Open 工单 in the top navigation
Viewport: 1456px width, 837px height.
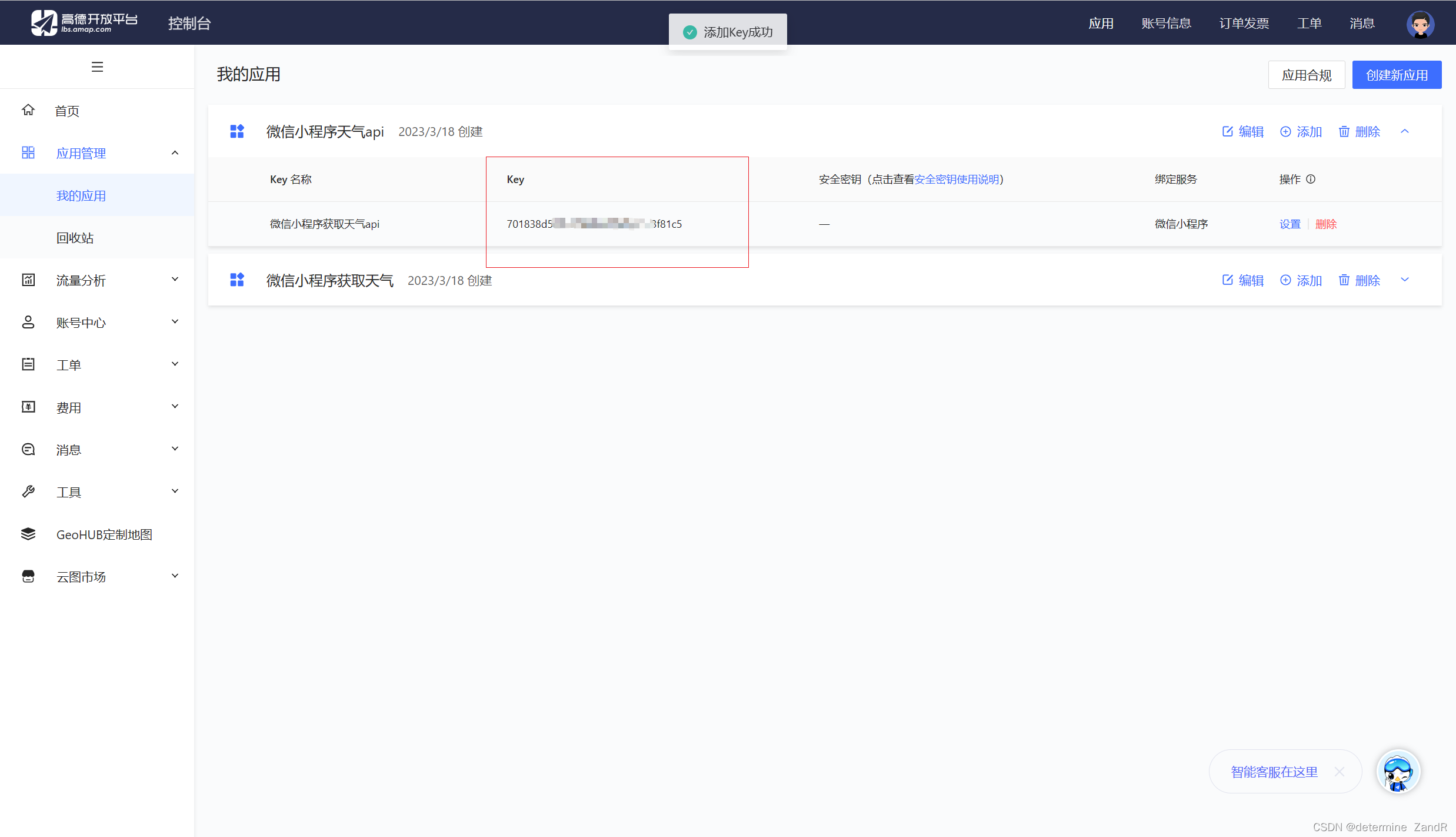1310,23
